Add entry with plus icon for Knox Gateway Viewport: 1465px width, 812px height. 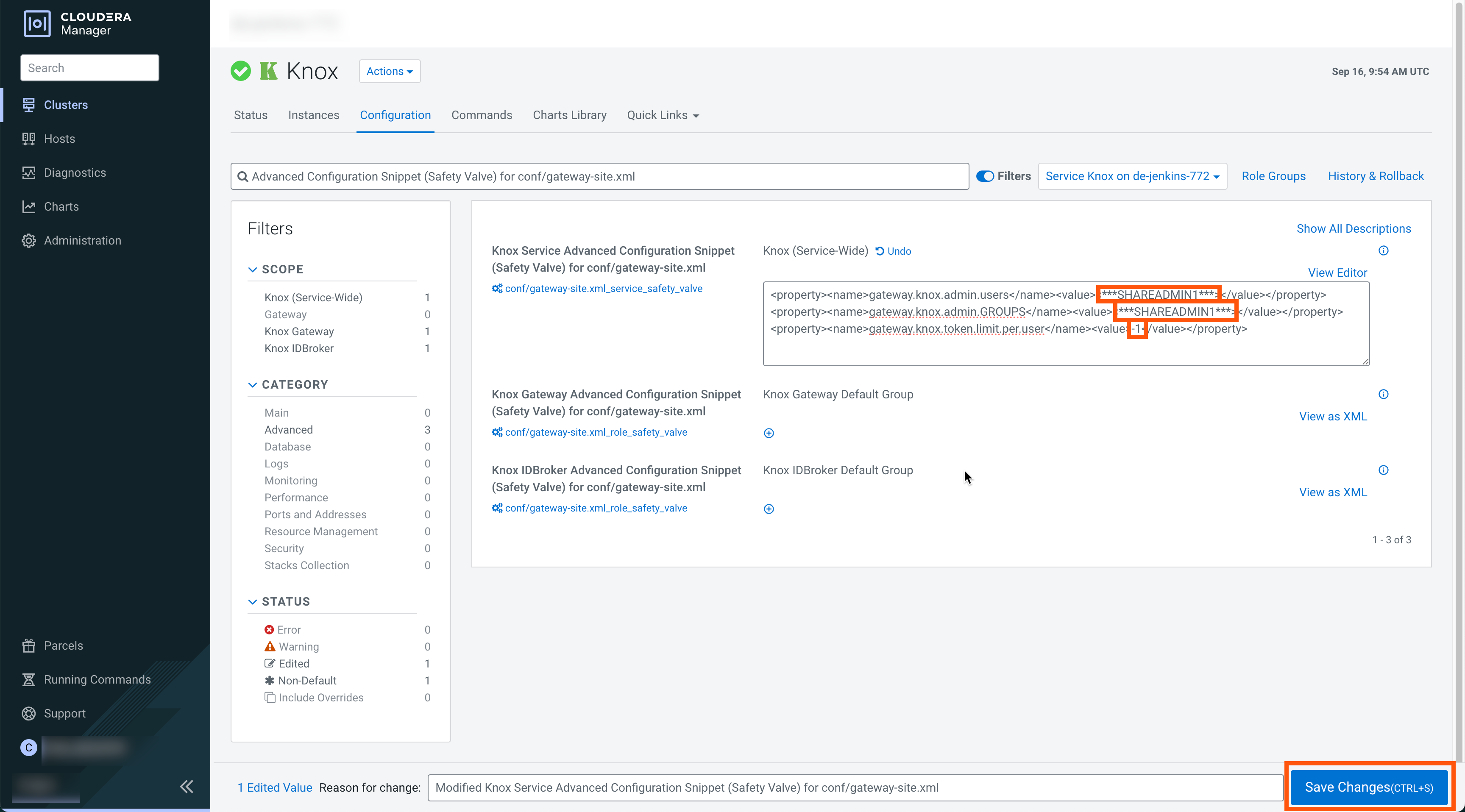pyautogui.click(x=769, y=433)
